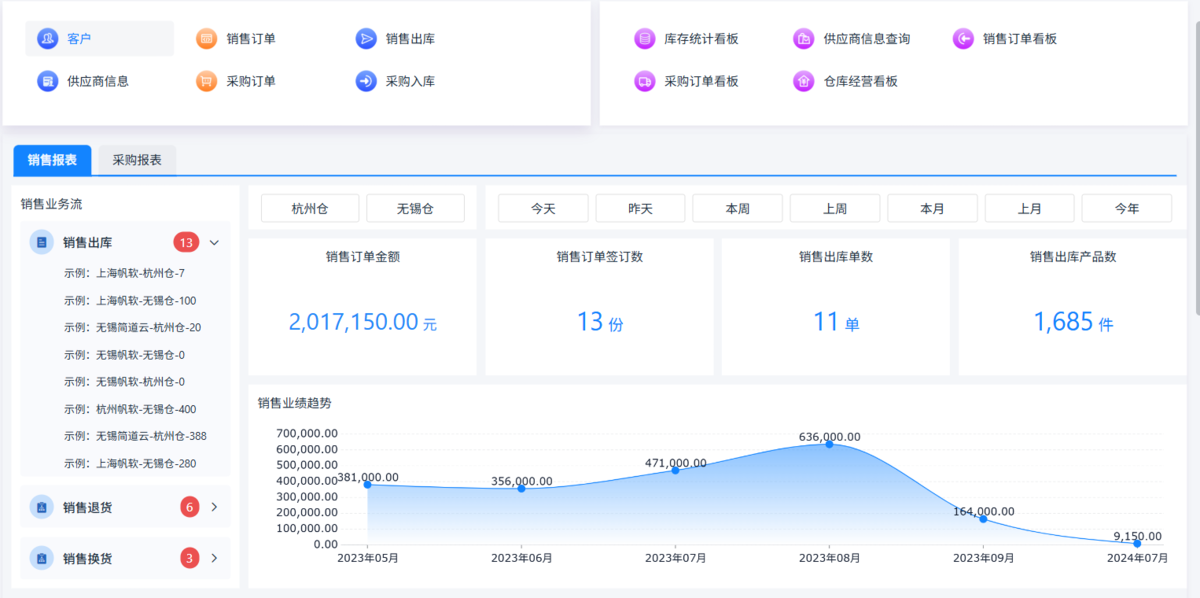Click the 2023年08月 peak data point
This screenshot has width=1200, height=598.
pyautogui.click(x=829, y=444)
